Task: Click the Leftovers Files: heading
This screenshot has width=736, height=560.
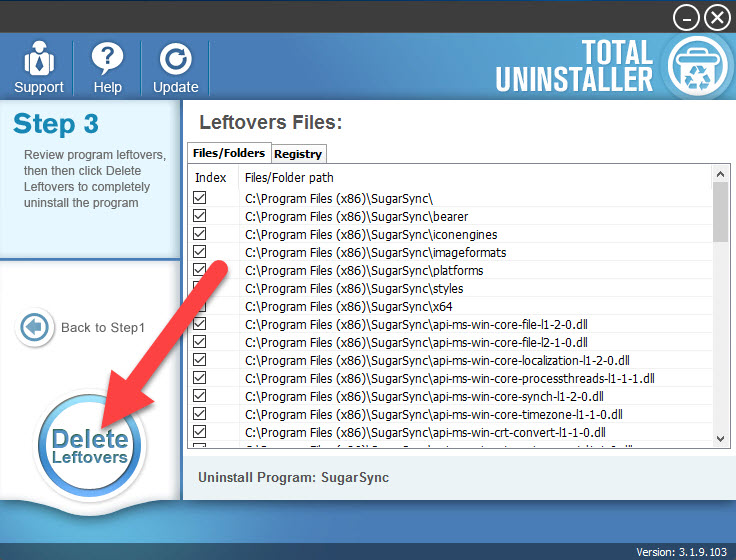Action: (x=271, y=123)
